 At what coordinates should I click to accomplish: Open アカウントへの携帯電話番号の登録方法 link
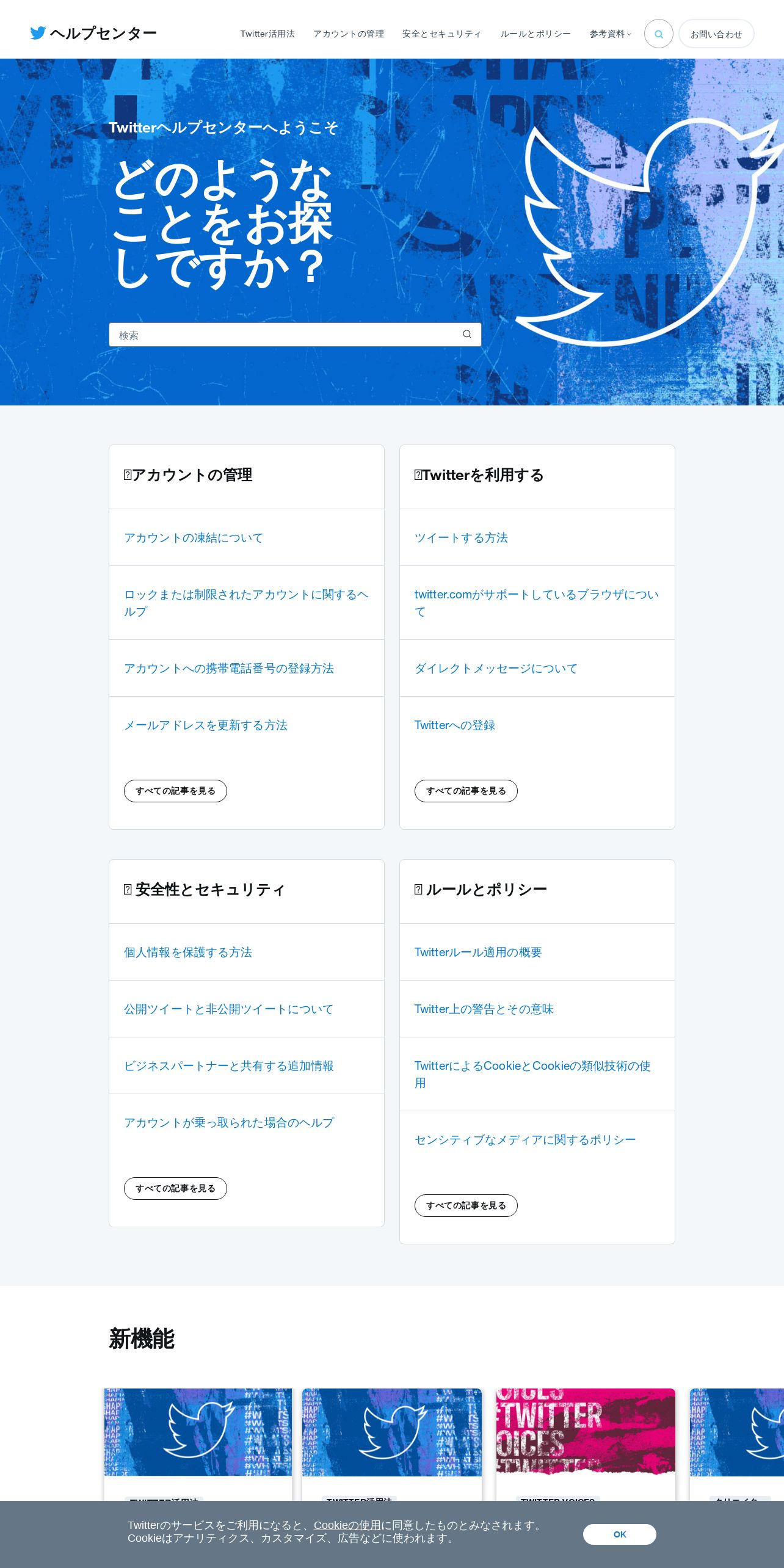[229, 668]
